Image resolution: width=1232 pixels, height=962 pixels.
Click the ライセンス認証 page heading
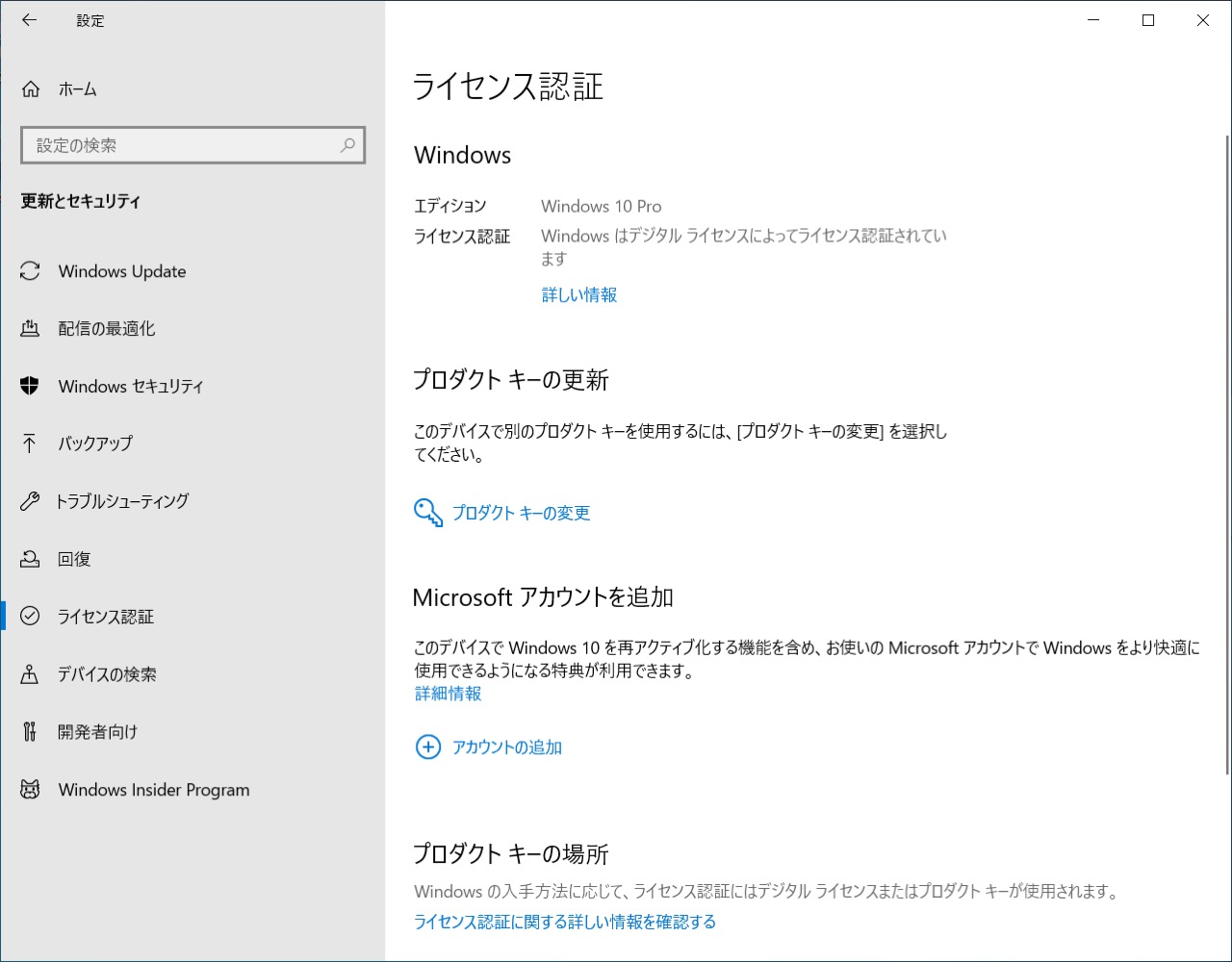pyautogui.click(x=507, y=87)
